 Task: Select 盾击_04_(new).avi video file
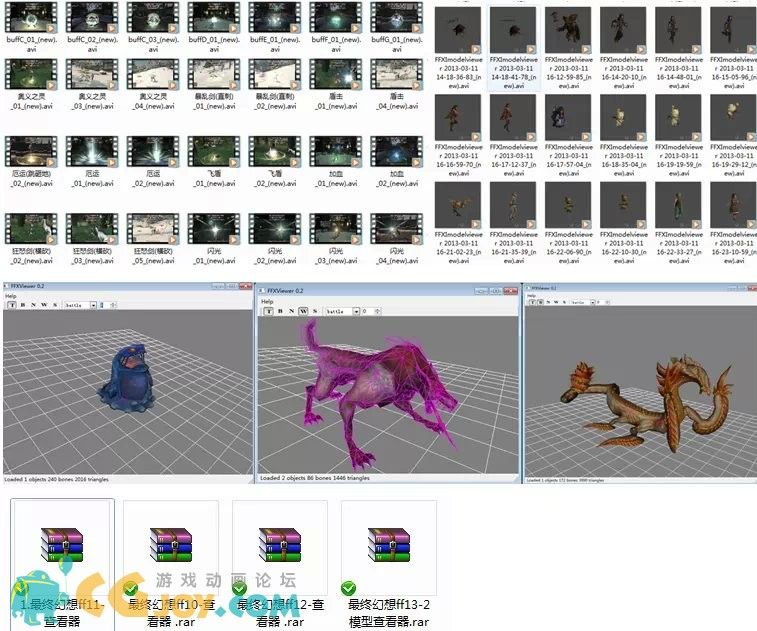[396, 84]
